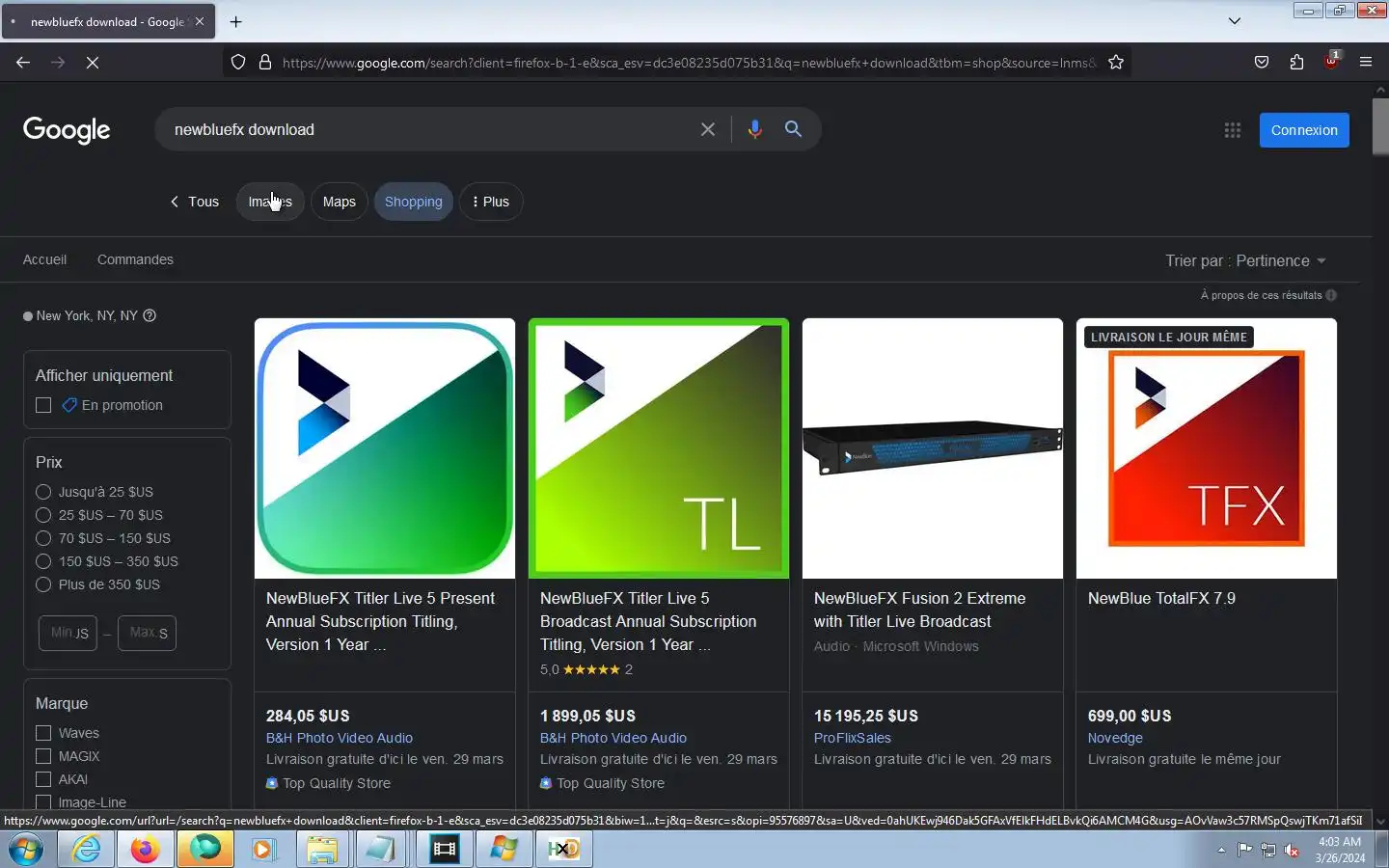Open the Pocket save icon

pyautogui.click(x=1262, y=63)
